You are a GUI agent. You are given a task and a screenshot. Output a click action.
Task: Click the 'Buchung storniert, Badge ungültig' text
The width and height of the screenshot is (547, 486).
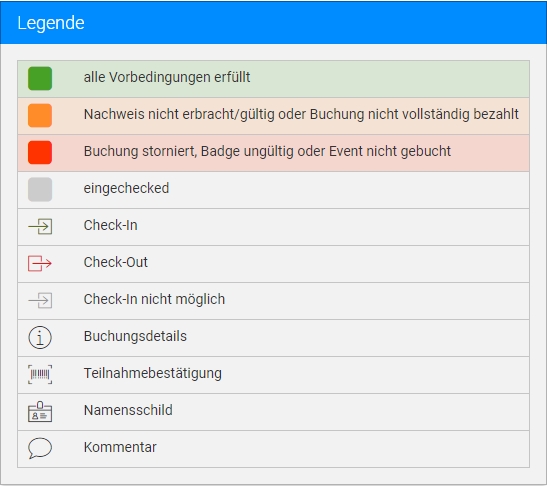coord(267,151)
